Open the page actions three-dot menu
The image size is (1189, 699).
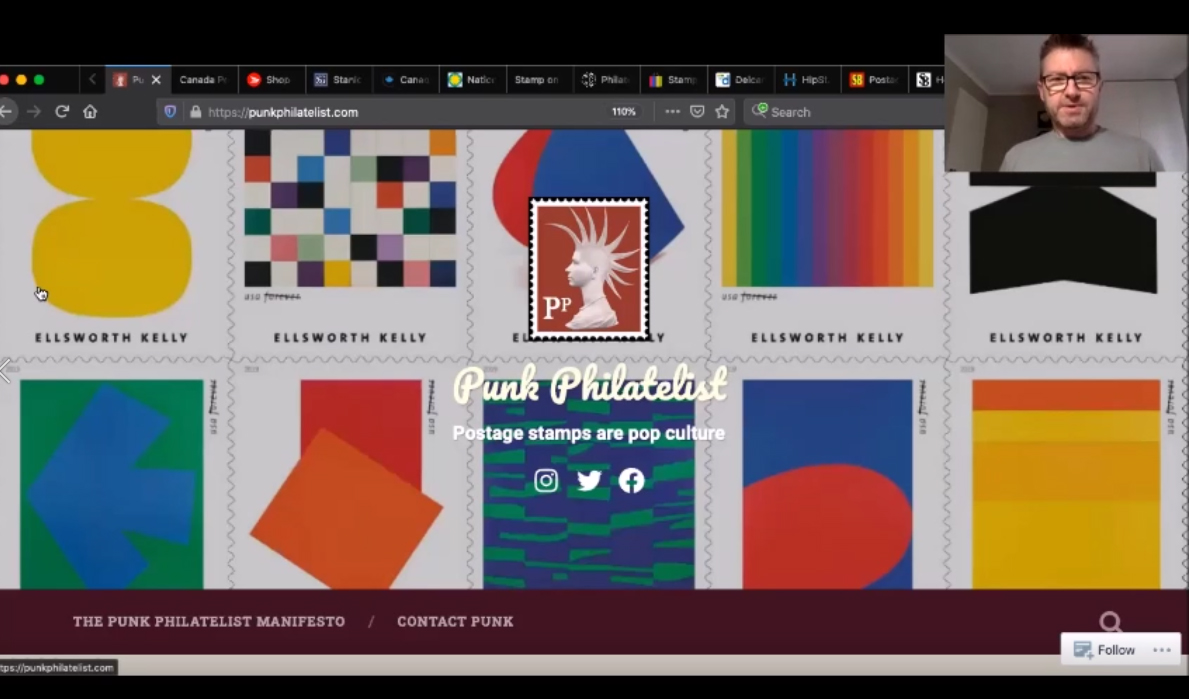673,111
